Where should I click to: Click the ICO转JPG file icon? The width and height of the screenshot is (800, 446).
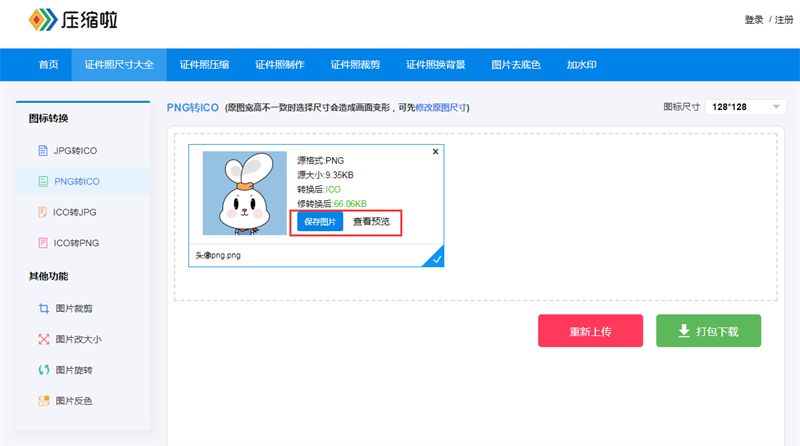click(43, 212)
